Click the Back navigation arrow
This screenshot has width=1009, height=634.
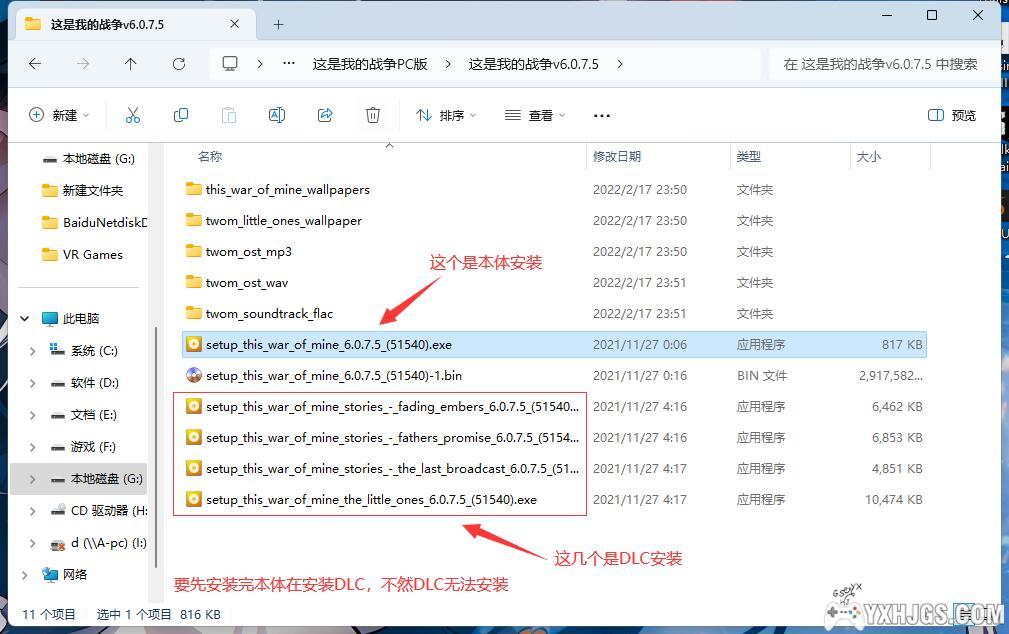click(35, 64)
